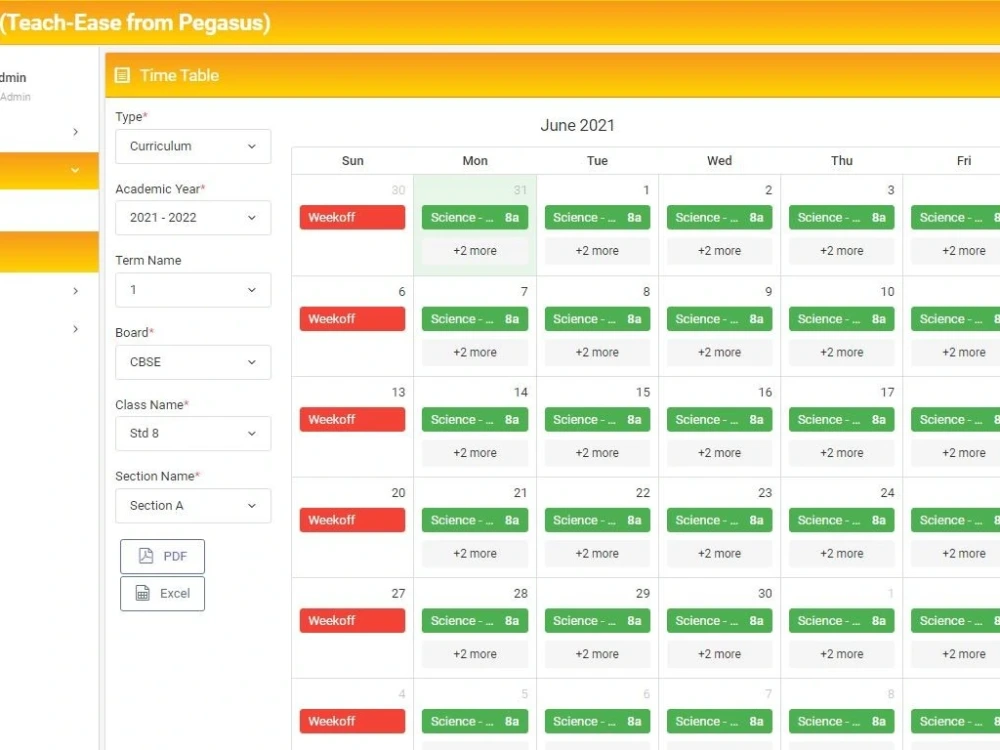This screenshot has height=750, width=1000.
Task: Show +2 more events on June 22
Action: 597,554
